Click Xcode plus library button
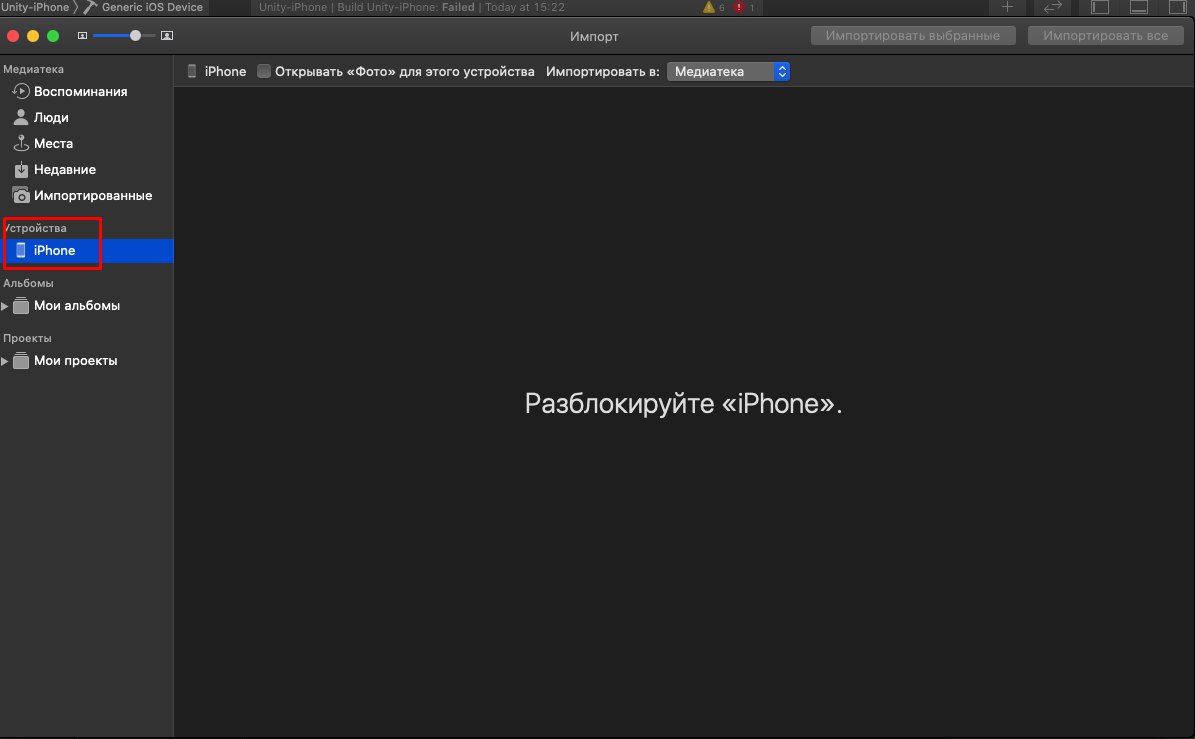Viewport: 1195px width, 739px height. [1008, 7]
